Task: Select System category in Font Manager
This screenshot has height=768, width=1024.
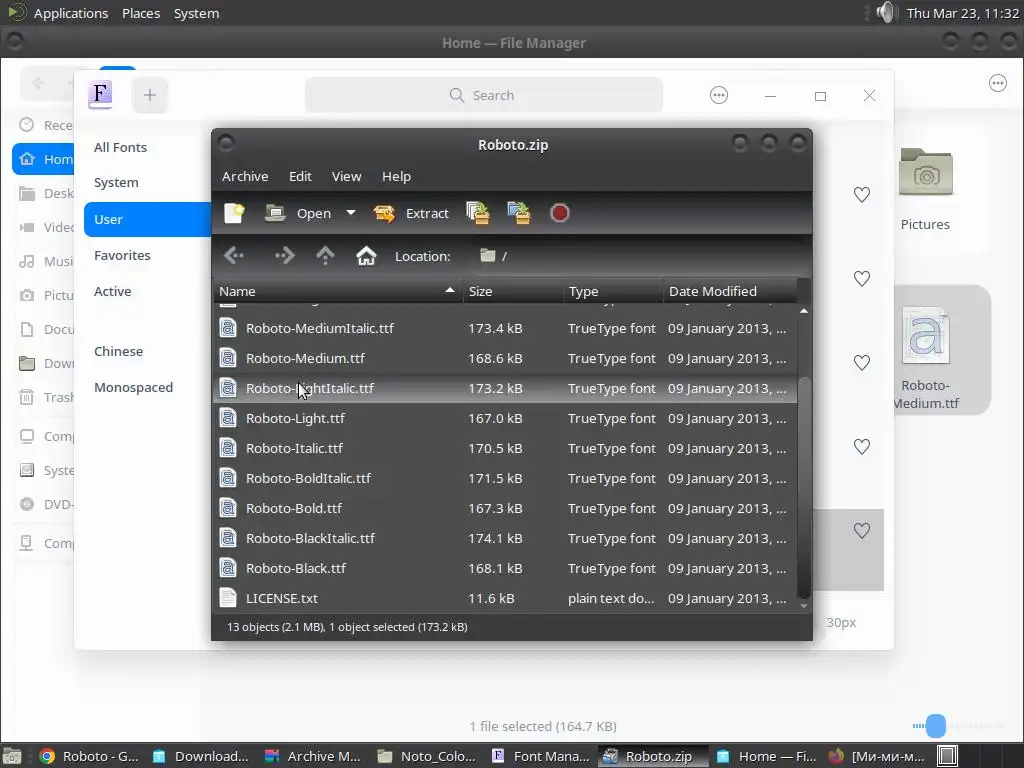Action: coord(116,183)
